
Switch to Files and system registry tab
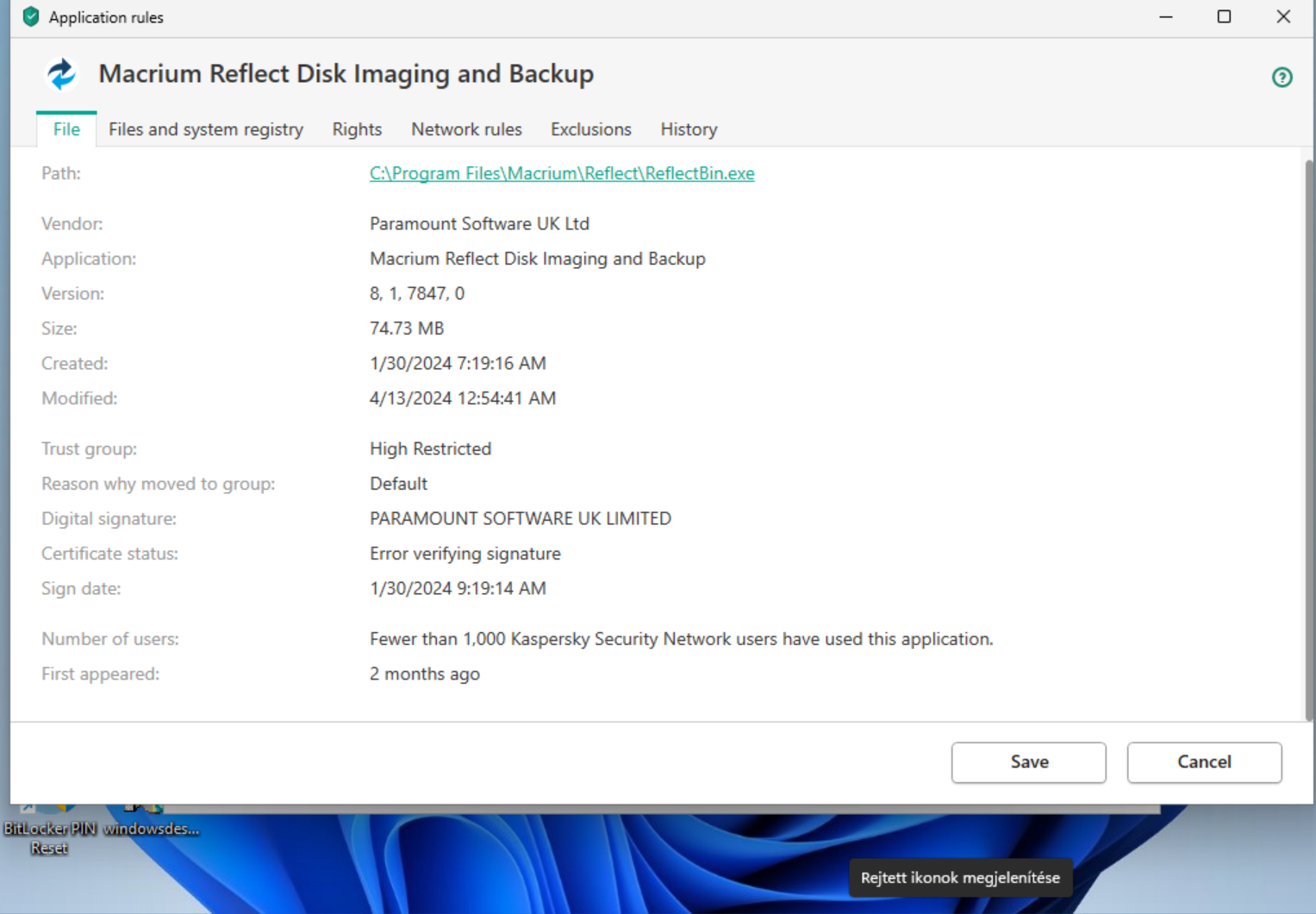pos(206,129)
